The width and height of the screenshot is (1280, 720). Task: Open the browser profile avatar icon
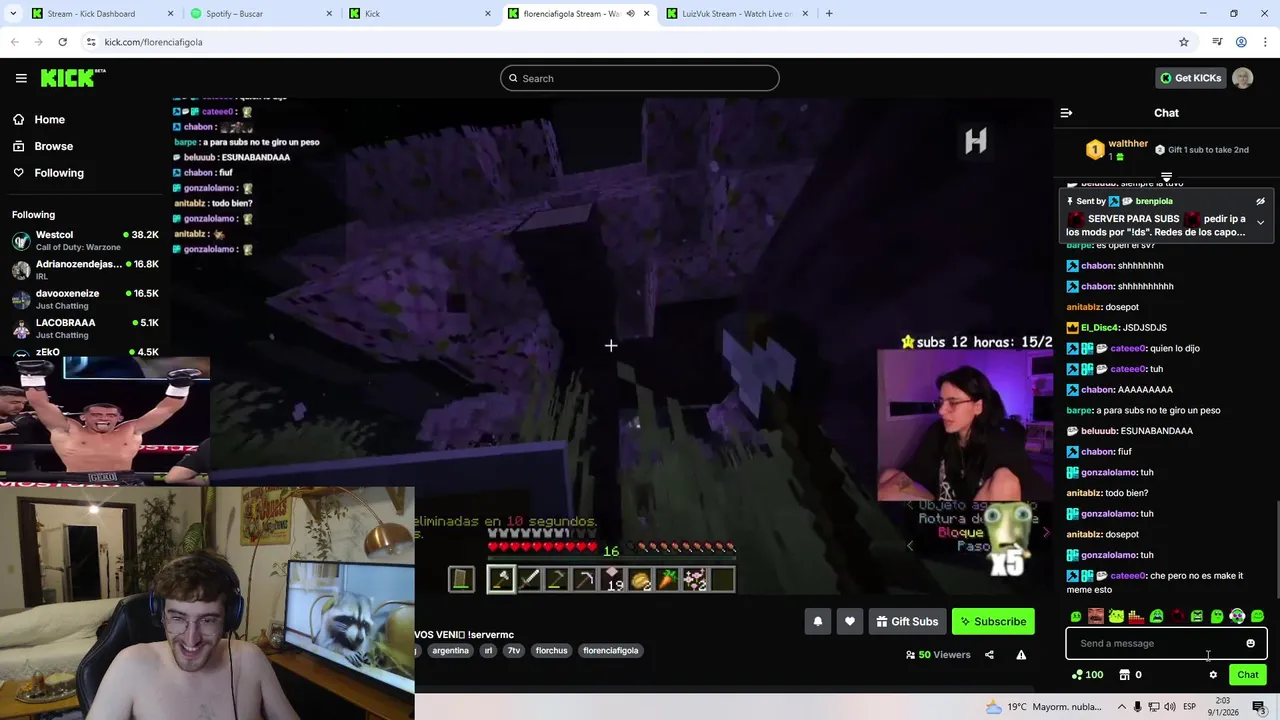pos(1241,42)
